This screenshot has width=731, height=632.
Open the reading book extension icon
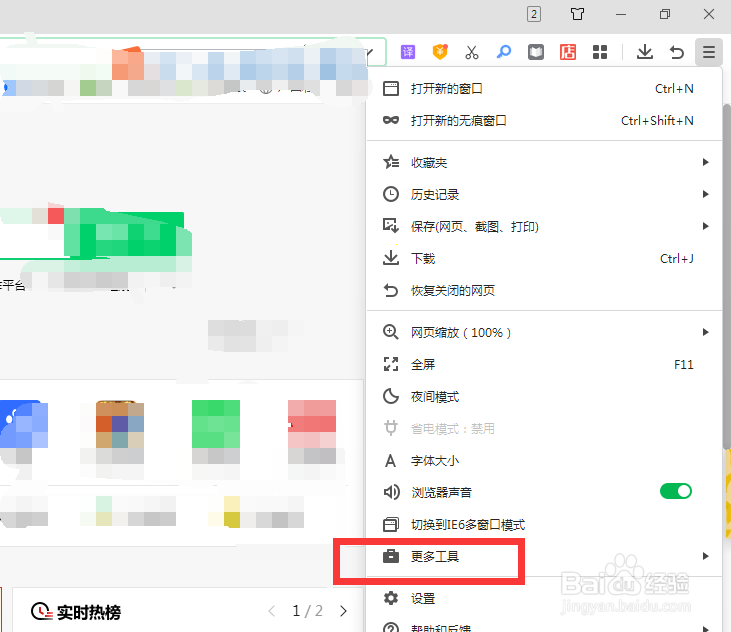point(536,52)
